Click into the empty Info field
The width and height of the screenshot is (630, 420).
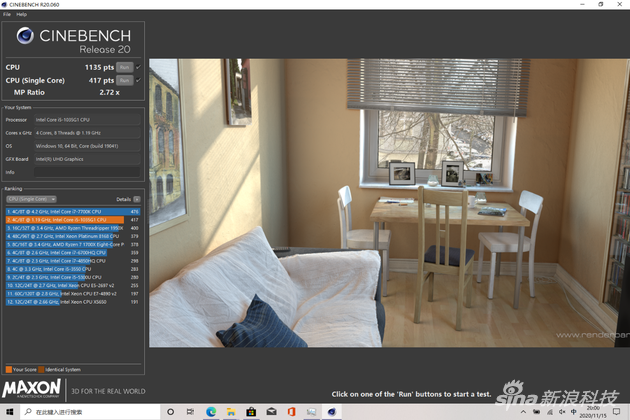(87, 172)
